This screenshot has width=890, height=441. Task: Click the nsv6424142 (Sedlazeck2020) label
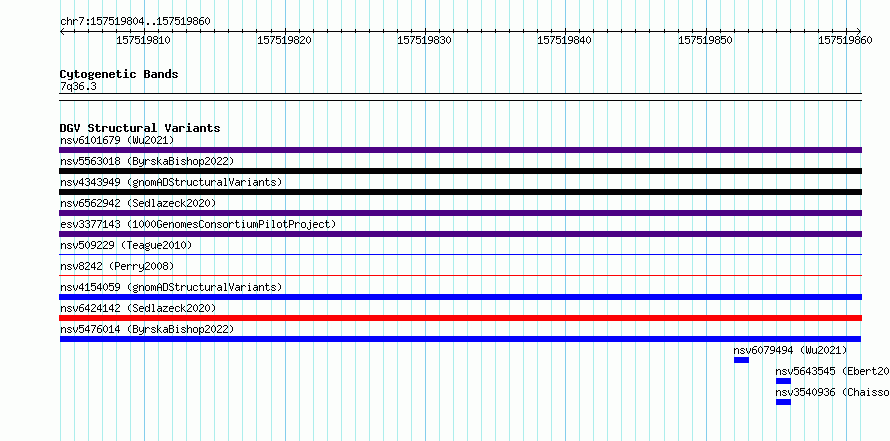click(138, 308)
